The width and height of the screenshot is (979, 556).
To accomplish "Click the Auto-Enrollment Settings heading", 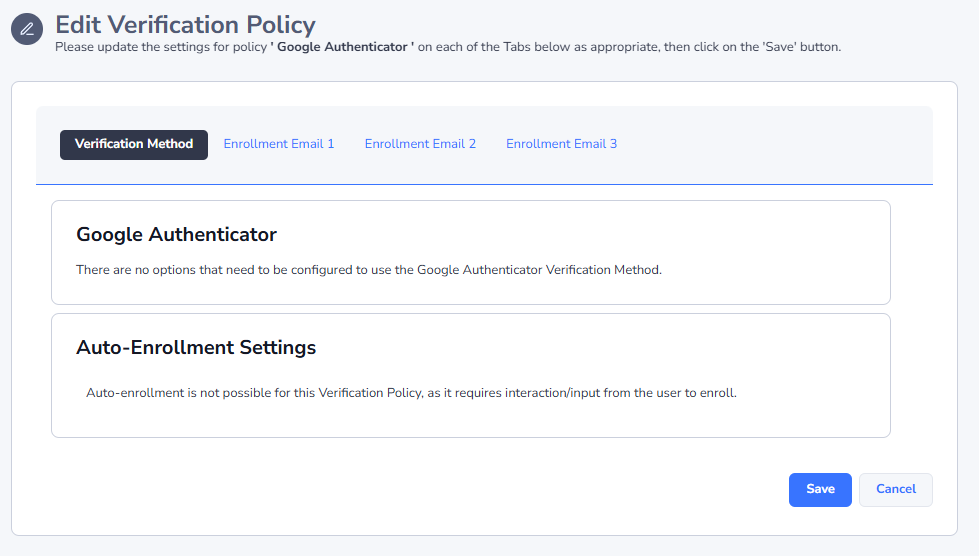I will pos(196,348).
